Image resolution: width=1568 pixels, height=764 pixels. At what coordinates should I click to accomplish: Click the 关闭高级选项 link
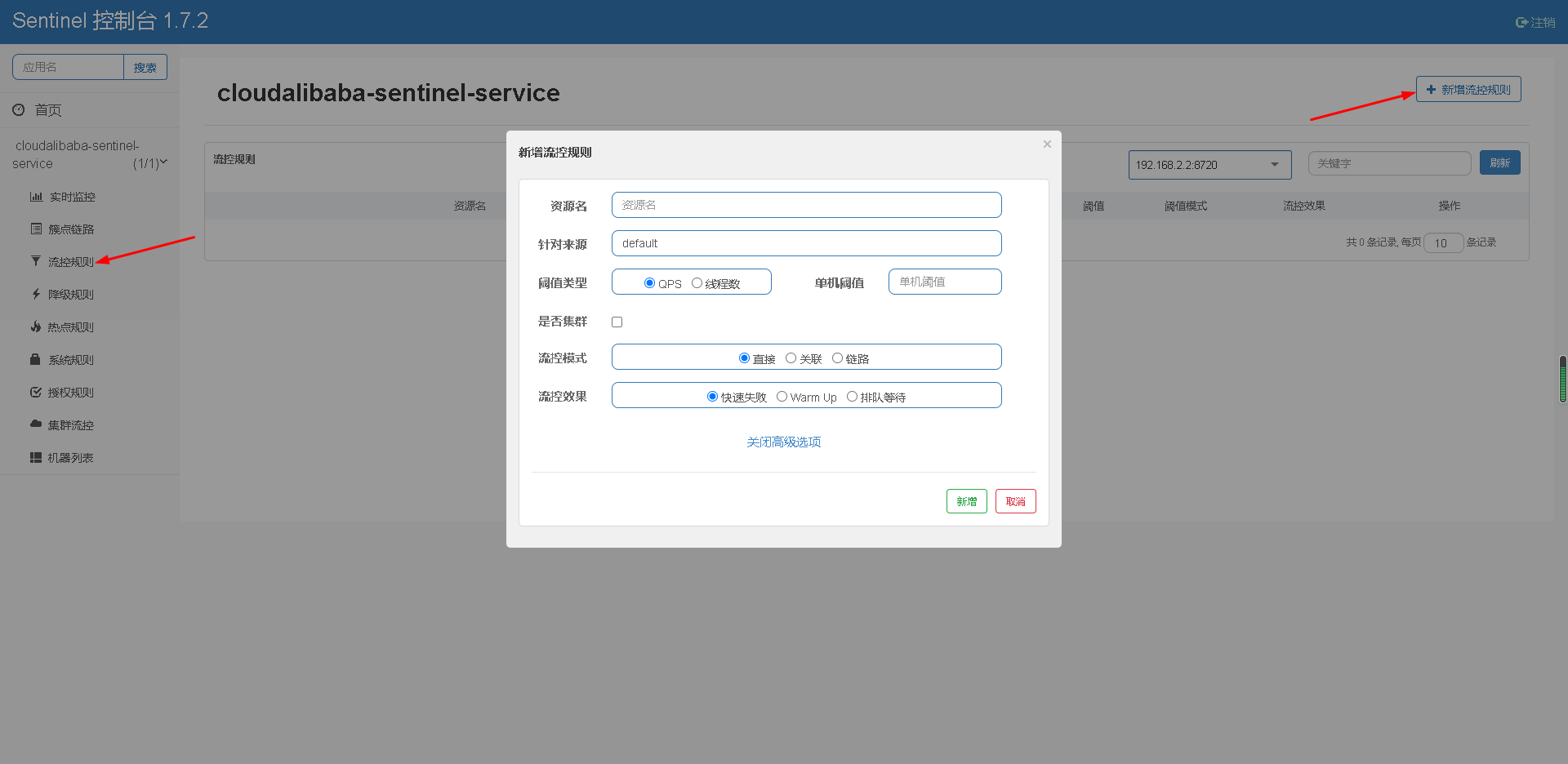point(784,442)
